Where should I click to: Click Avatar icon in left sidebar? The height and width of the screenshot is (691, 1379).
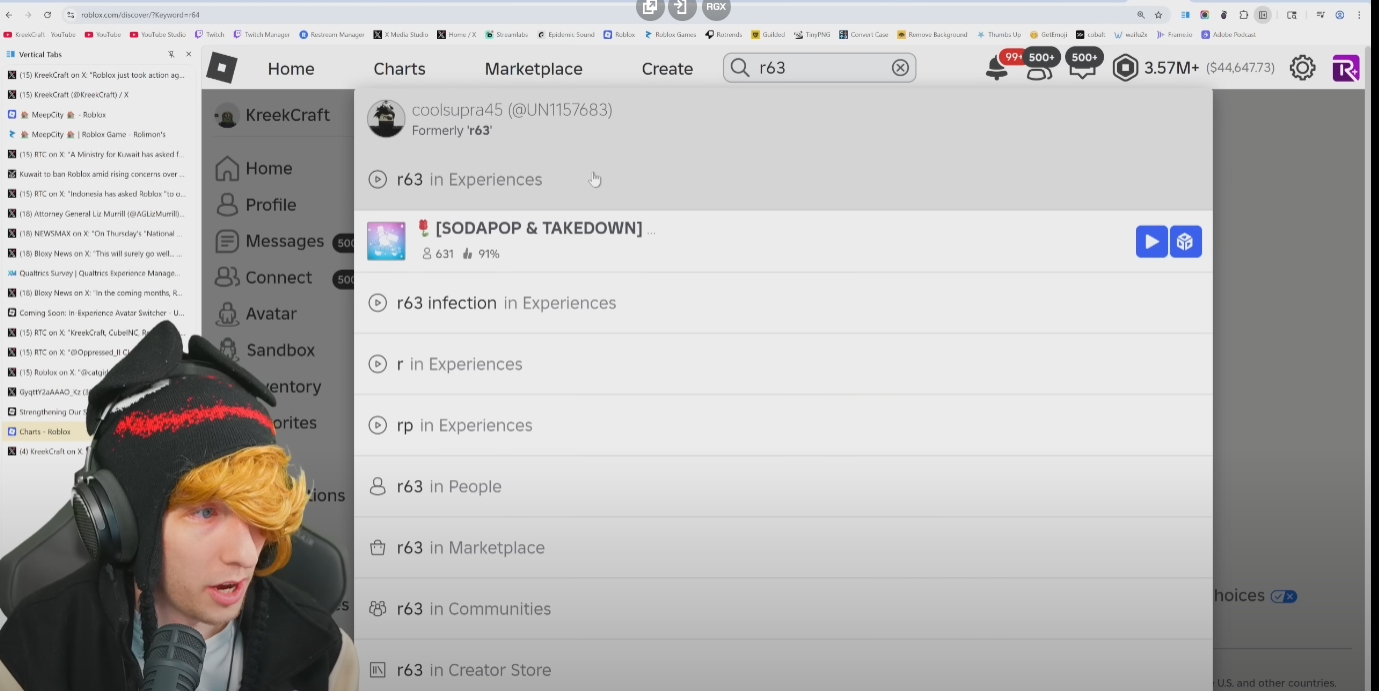pyautogui.click(x=228, y=314)
